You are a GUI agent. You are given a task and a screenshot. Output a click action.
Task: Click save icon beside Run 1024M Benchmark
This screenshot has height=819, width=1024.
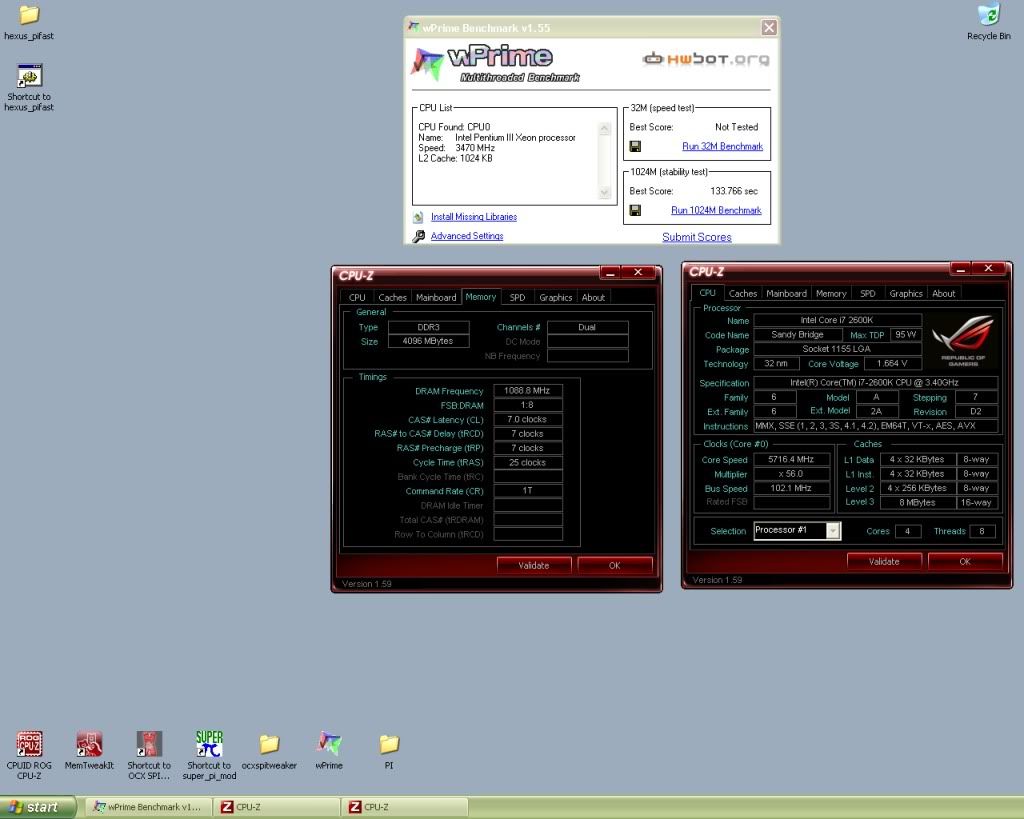click(x=635, y=211)
